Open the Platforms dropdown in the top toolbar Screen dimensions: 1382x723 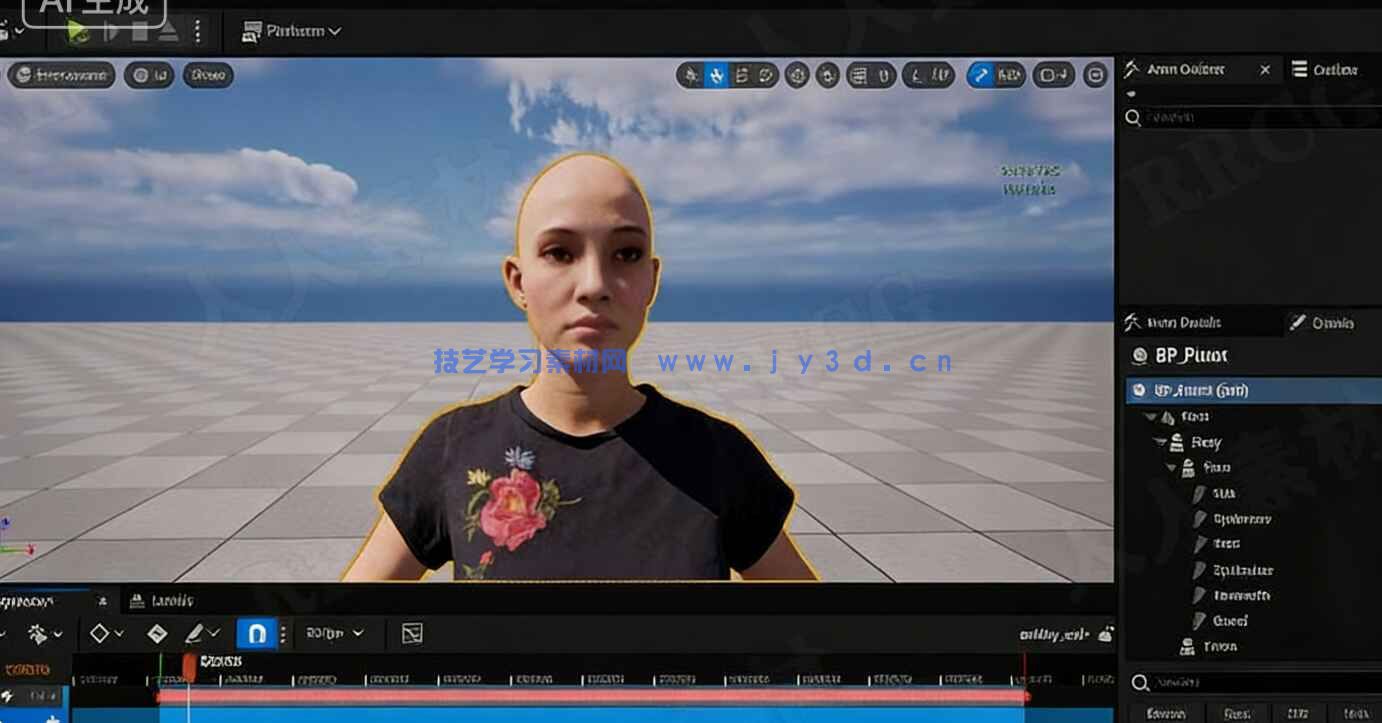(x=291, y=31)
